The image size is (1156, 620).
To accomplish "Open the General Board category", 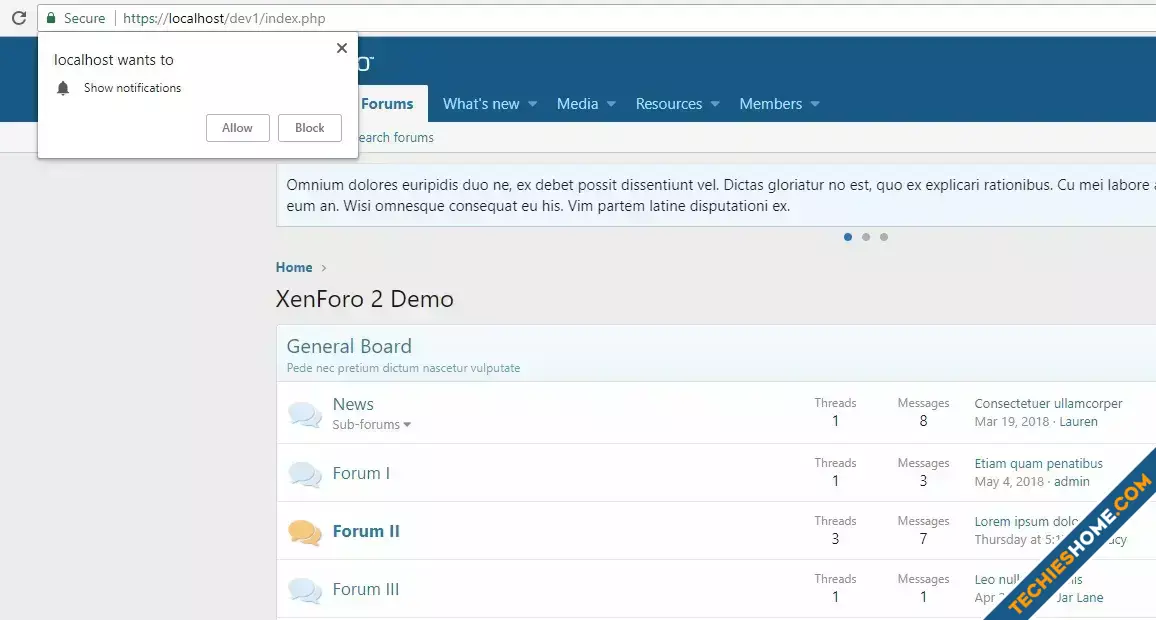I will pyautogui.click(x=349, y=346).
